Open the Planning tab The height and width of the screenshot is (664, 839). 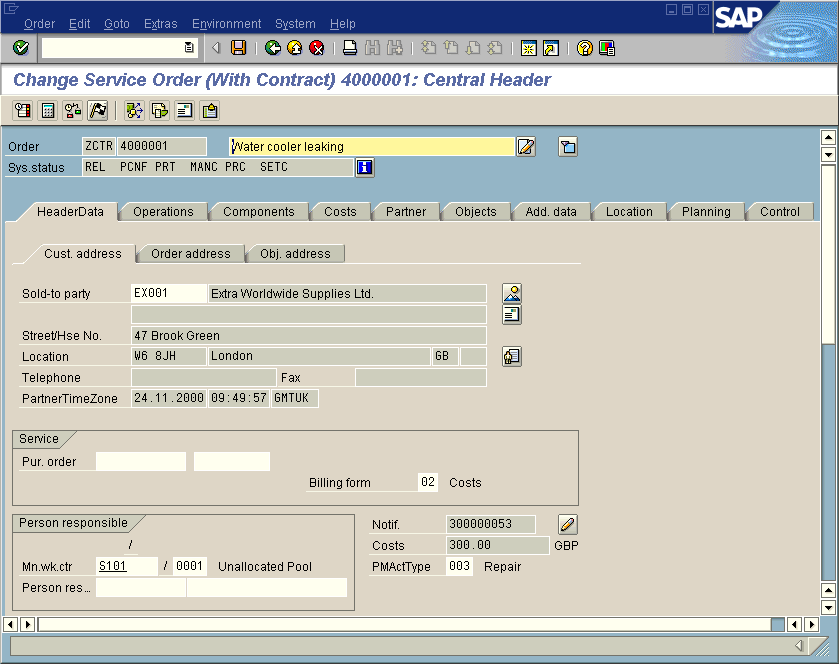(706, 212)
